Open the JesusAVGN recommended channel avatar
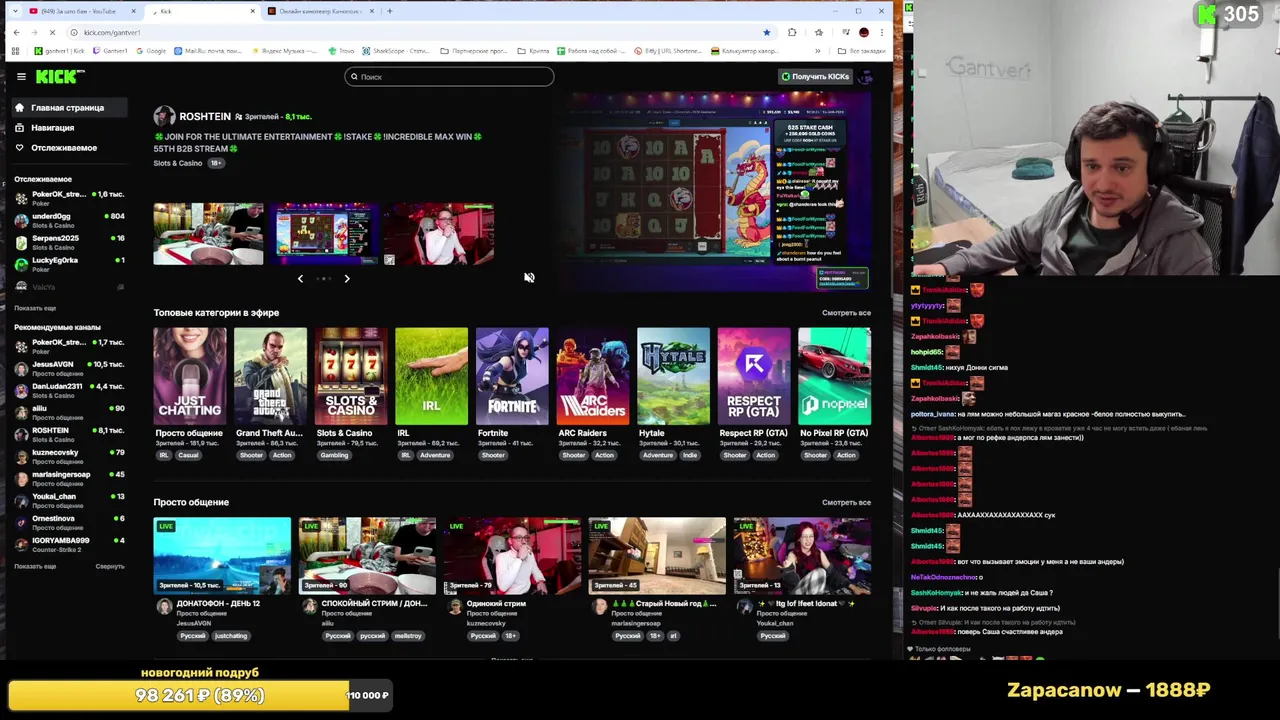1280x720 pixels. click(x=21, y=368)
